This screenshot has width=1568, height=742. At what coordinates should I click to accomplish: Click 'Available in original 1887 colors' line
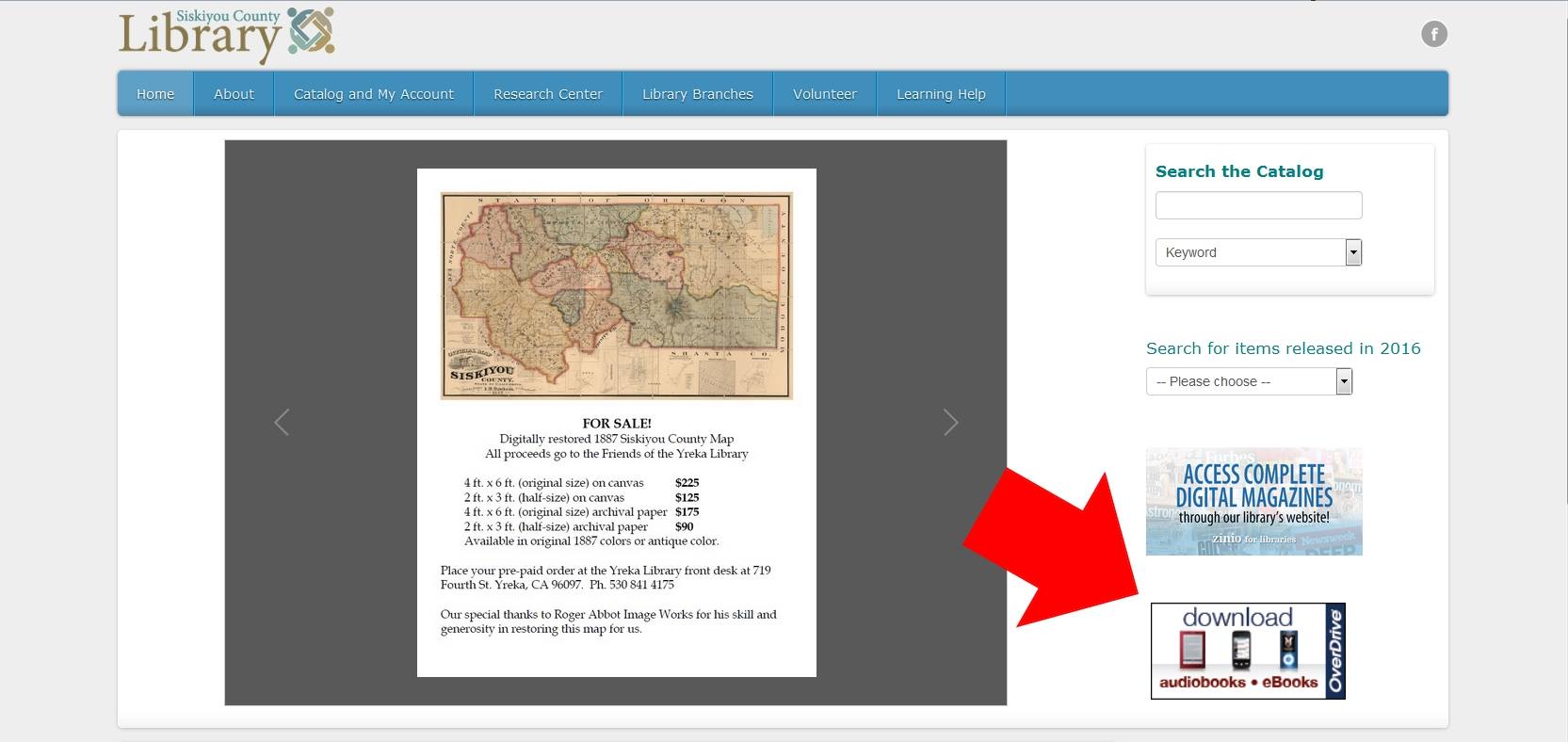pyautogui.click(x=591, y=541)
